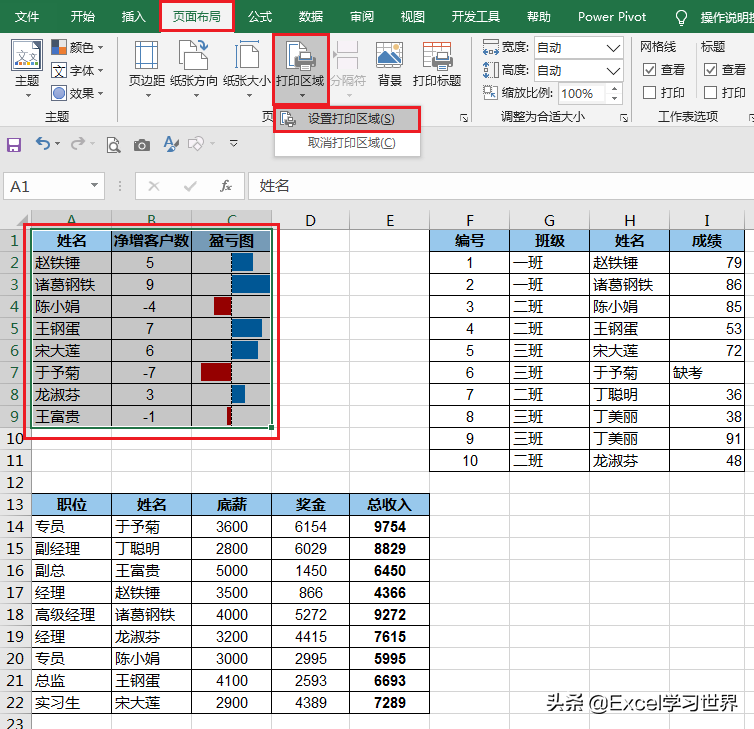The width and height of the screenshot is (754, 729).
Task: Expand the 宽度 width dropdown
Action: pyautogui.click(x=613, y=48)
